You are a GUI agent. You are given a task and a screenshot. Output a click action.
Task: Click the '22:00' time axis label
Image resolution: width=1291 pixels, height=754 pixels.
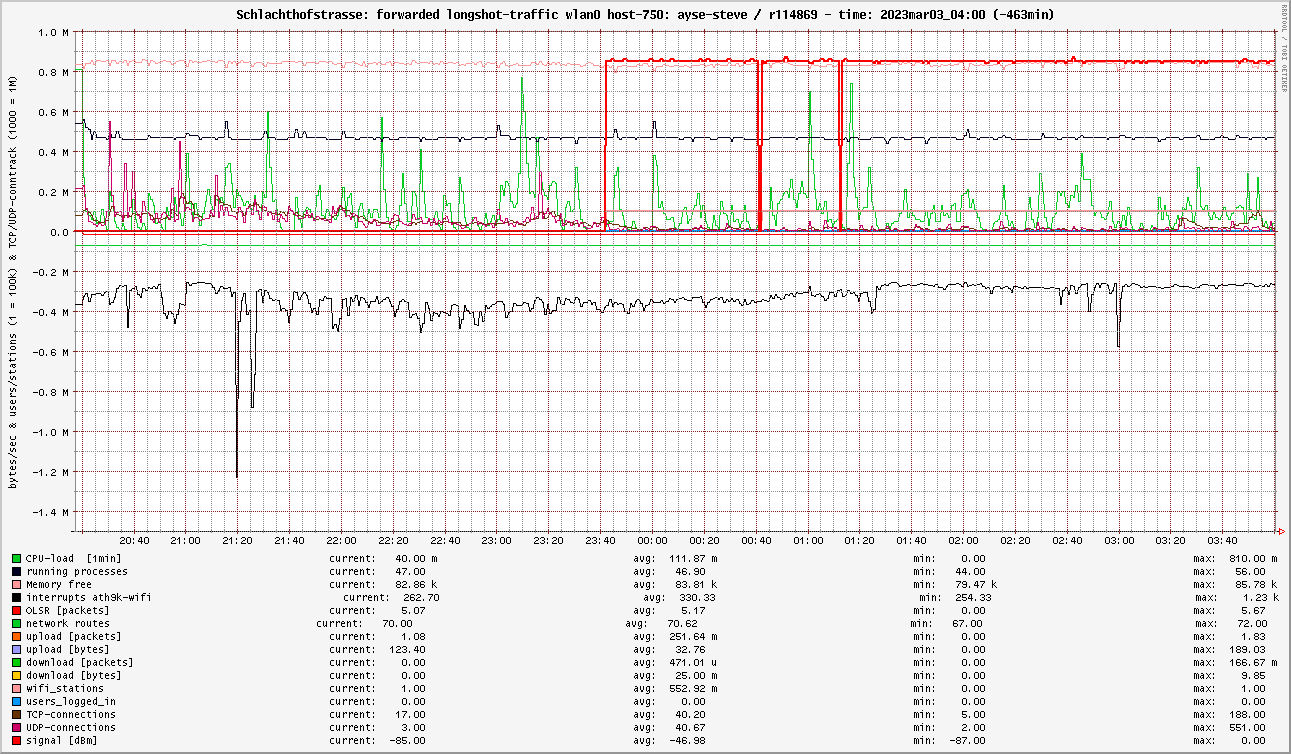click(341, 540)
